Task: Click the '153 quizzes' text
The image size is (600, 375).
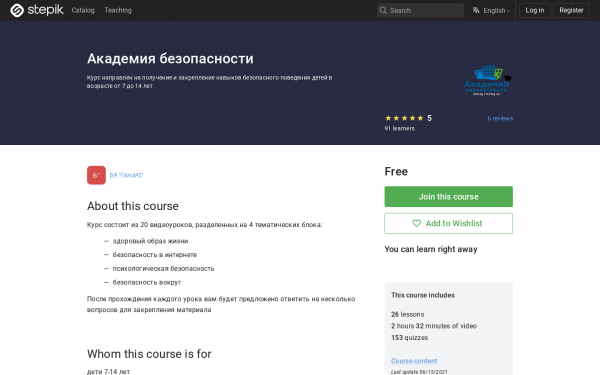Action: [x=409, y=338]
